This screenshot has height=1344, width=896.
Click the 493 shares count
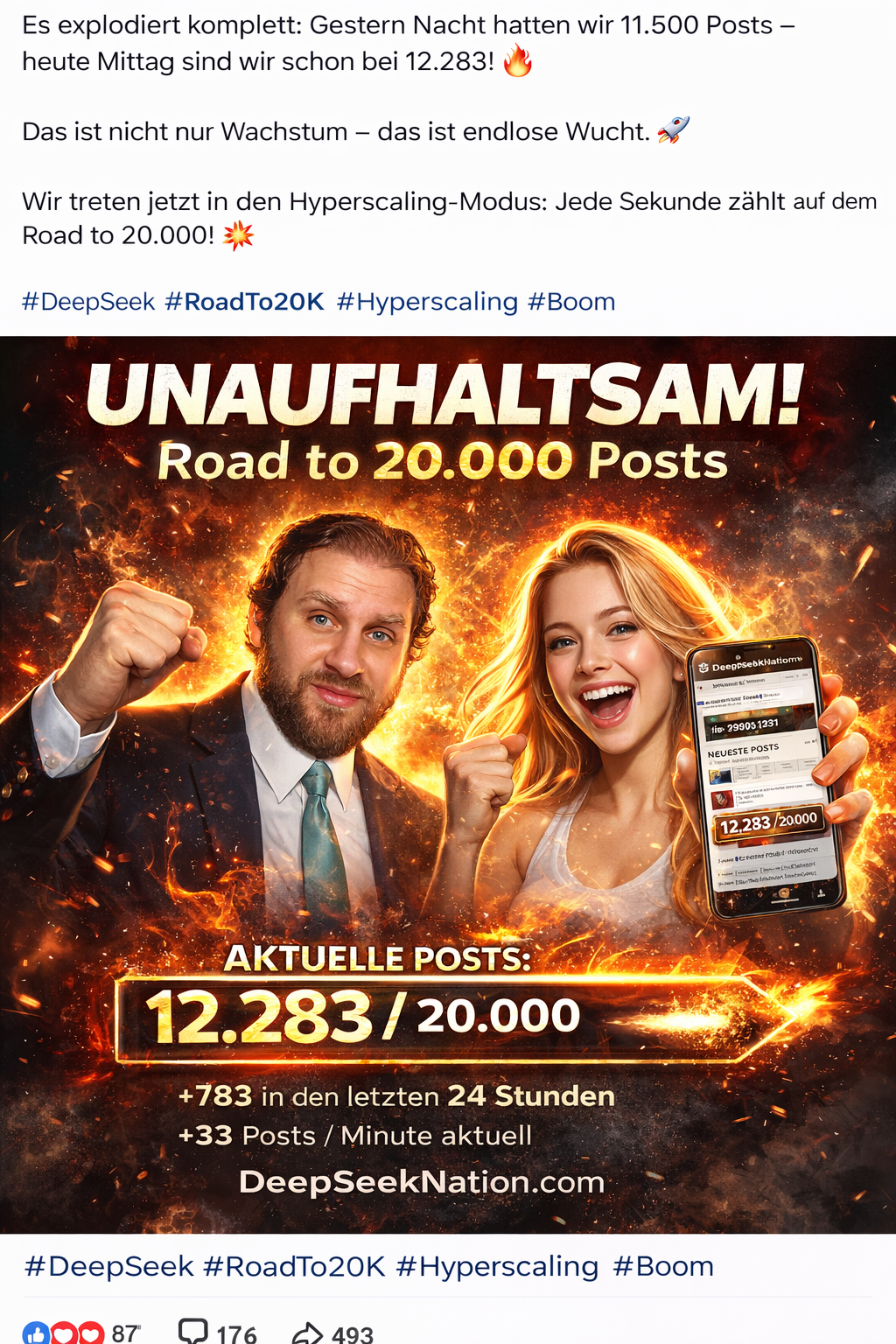pyautogui.click(x=353, y=1333)
